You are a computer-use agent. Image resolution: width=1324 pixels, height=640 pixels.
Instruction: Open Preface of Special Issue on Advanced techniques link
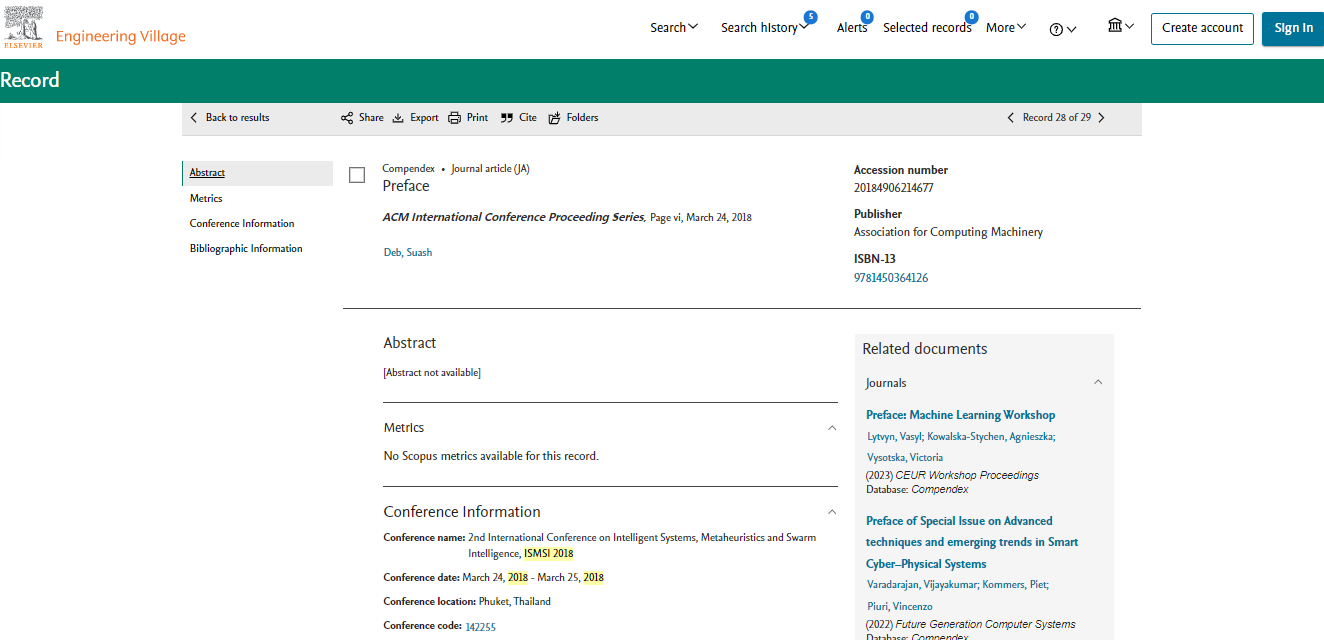click(972, 542)
